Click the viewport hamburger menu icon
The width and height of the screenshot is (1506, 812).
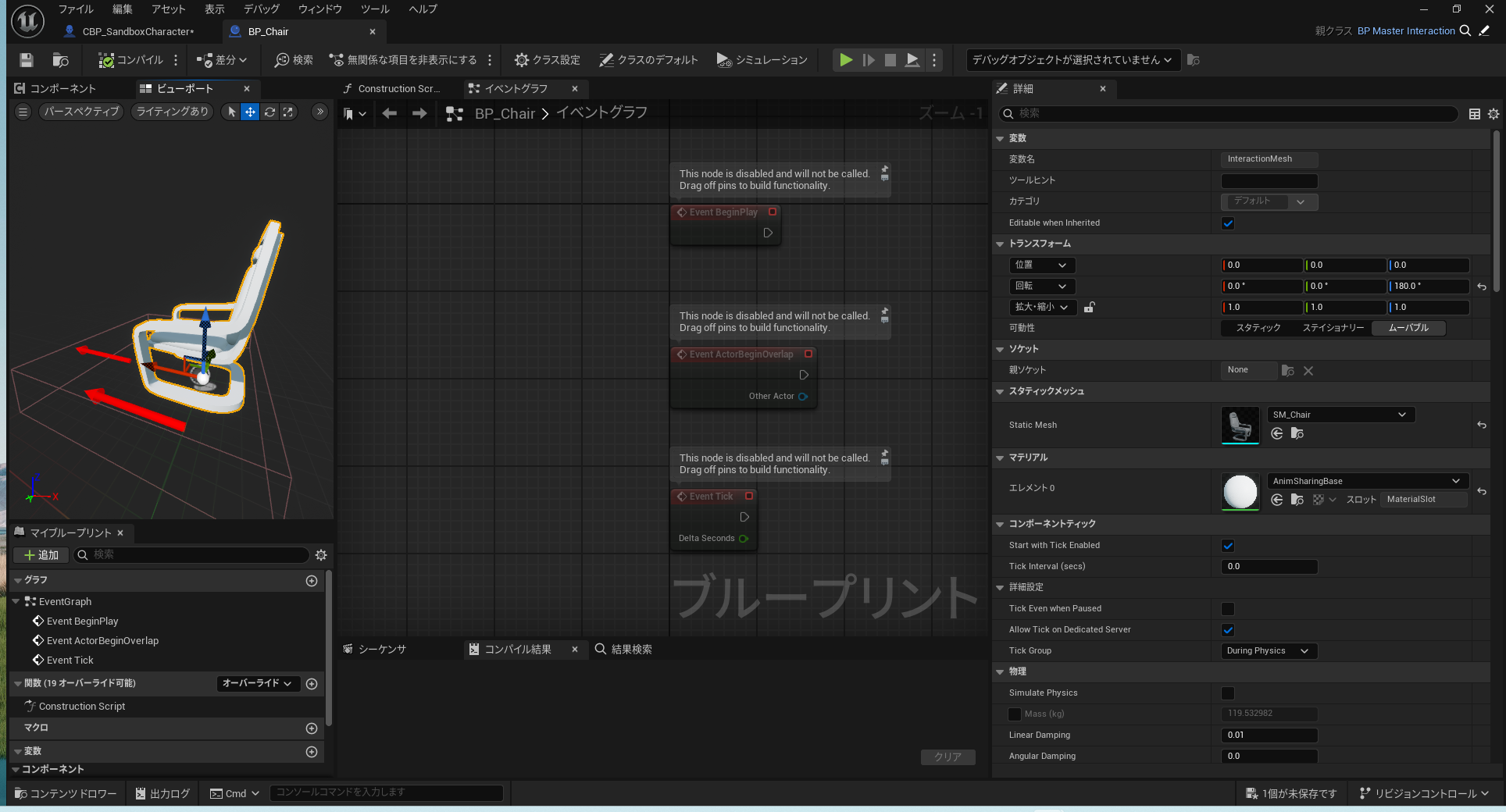click(23, 112)
